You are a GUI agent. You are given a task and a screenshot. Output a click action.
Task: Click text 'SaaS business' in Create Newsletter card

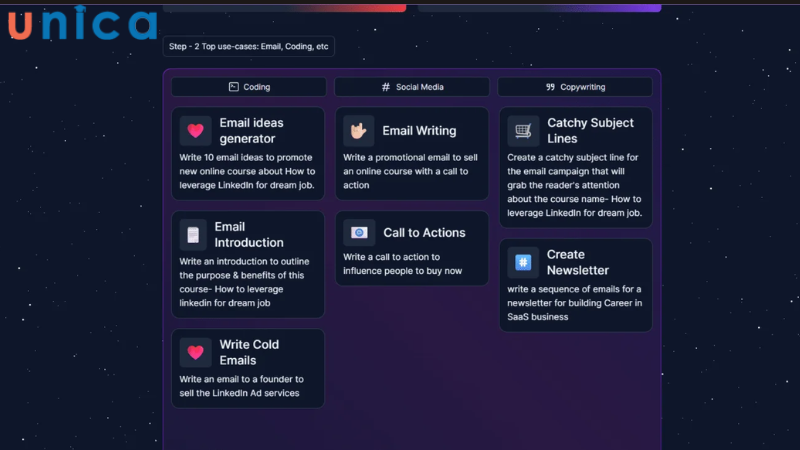pyautogui.click(x=537, y=317)
